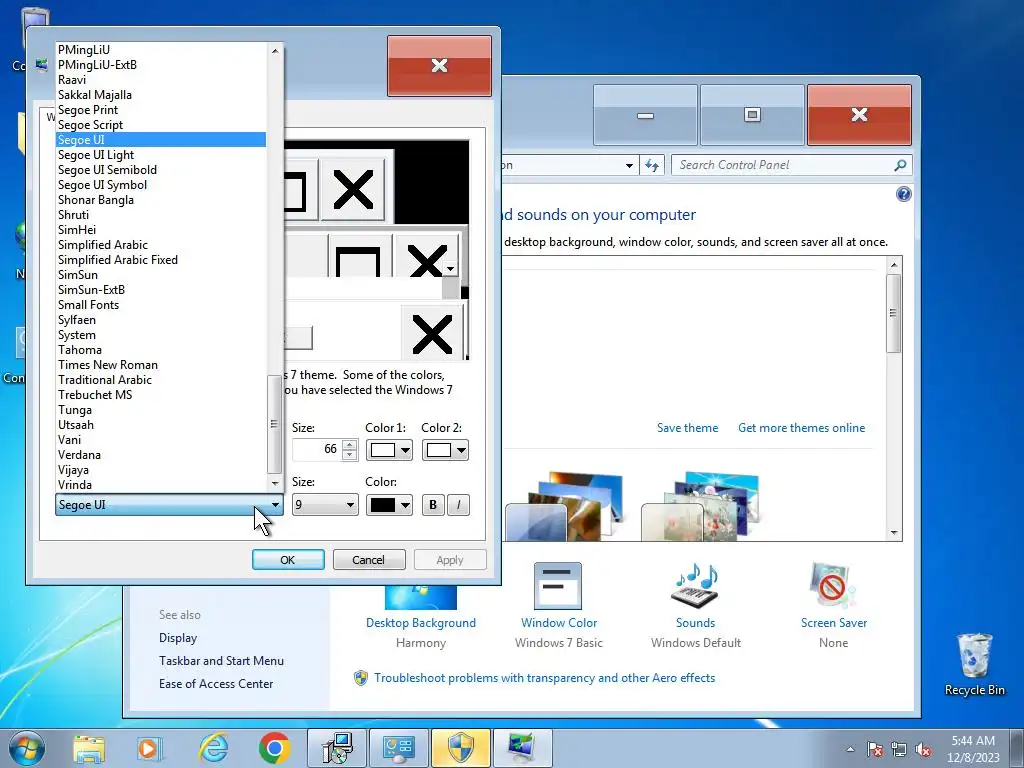Viewport: 1024px width, 768px height.
Task: Open Taskbar and Start Menu link
Action: point(221,661)
